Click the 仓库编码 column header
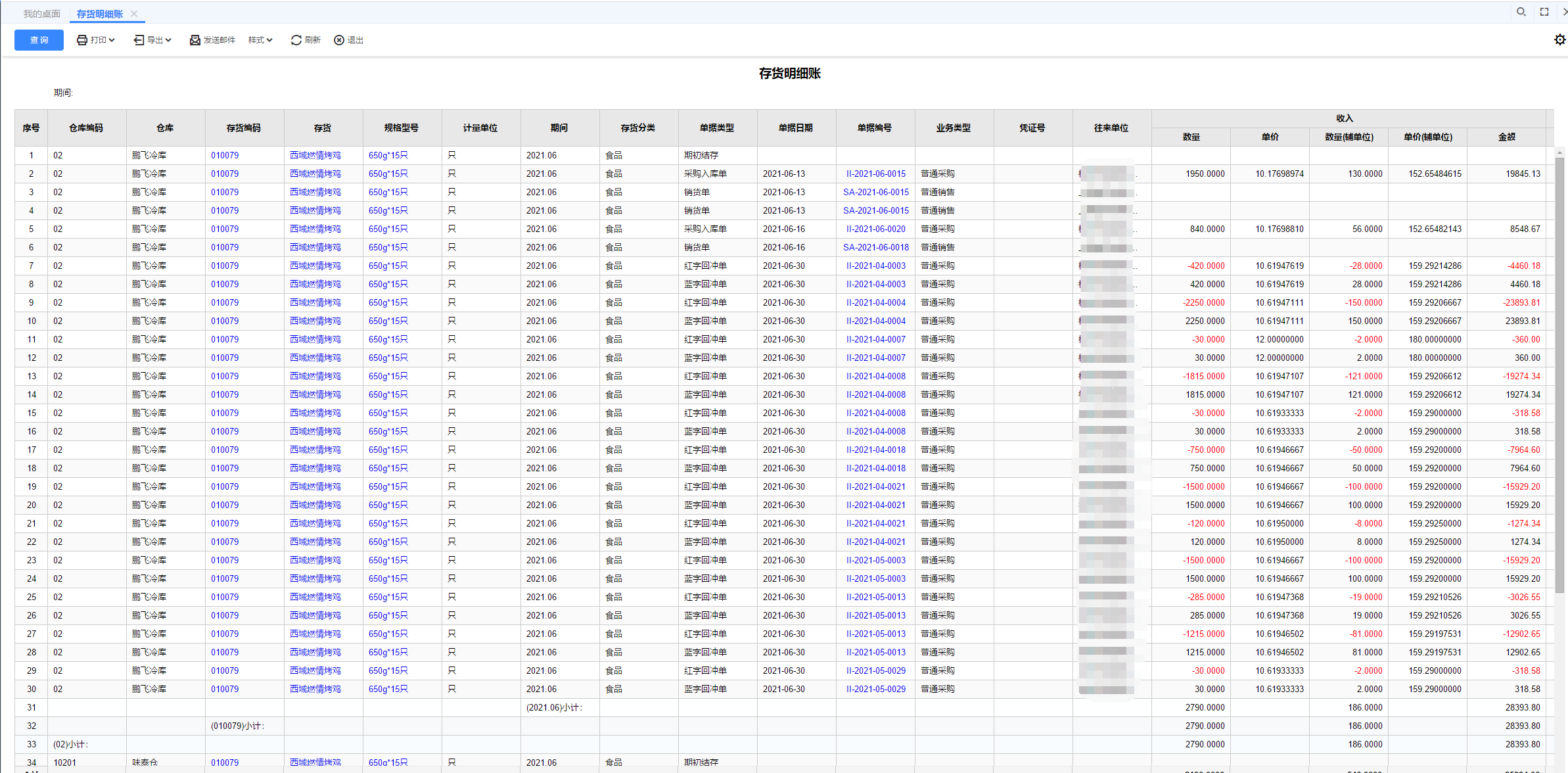 click(x=86, y=128)
